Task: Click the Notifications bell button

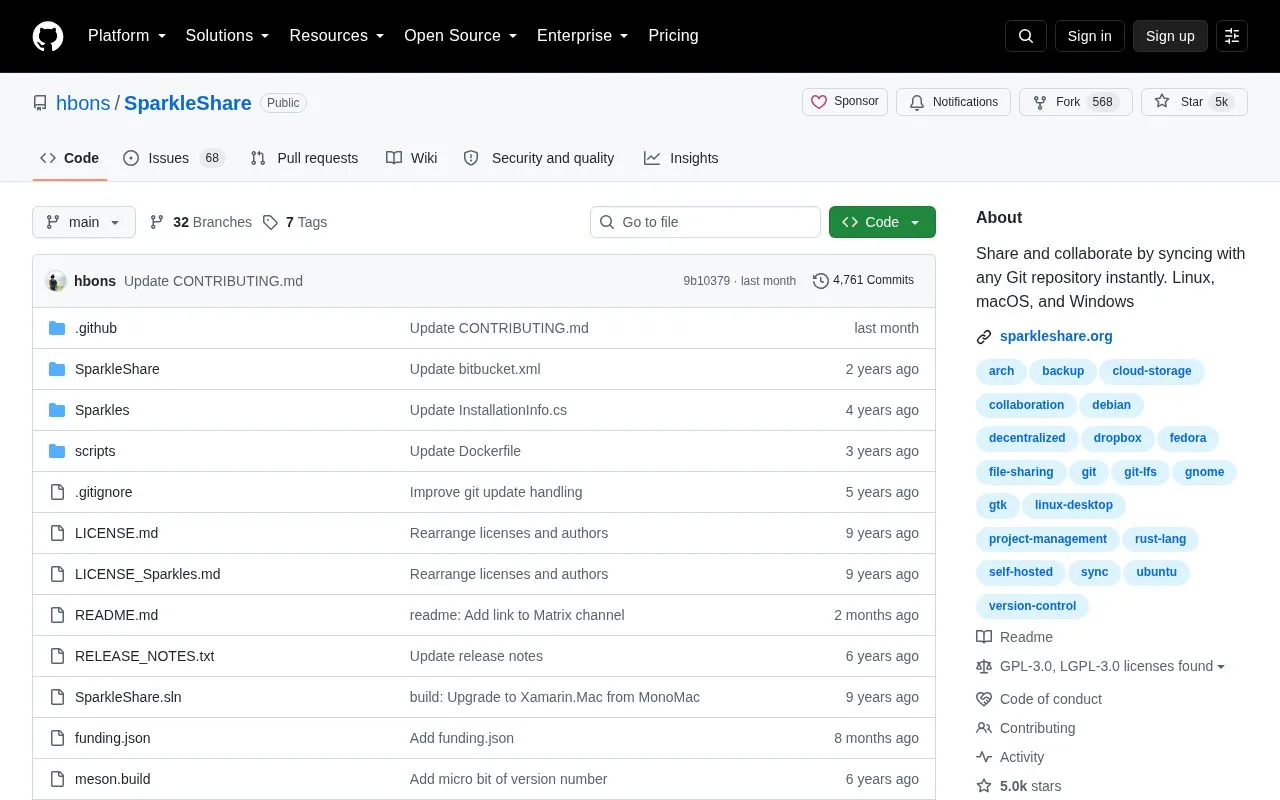Action: point(954,102)
